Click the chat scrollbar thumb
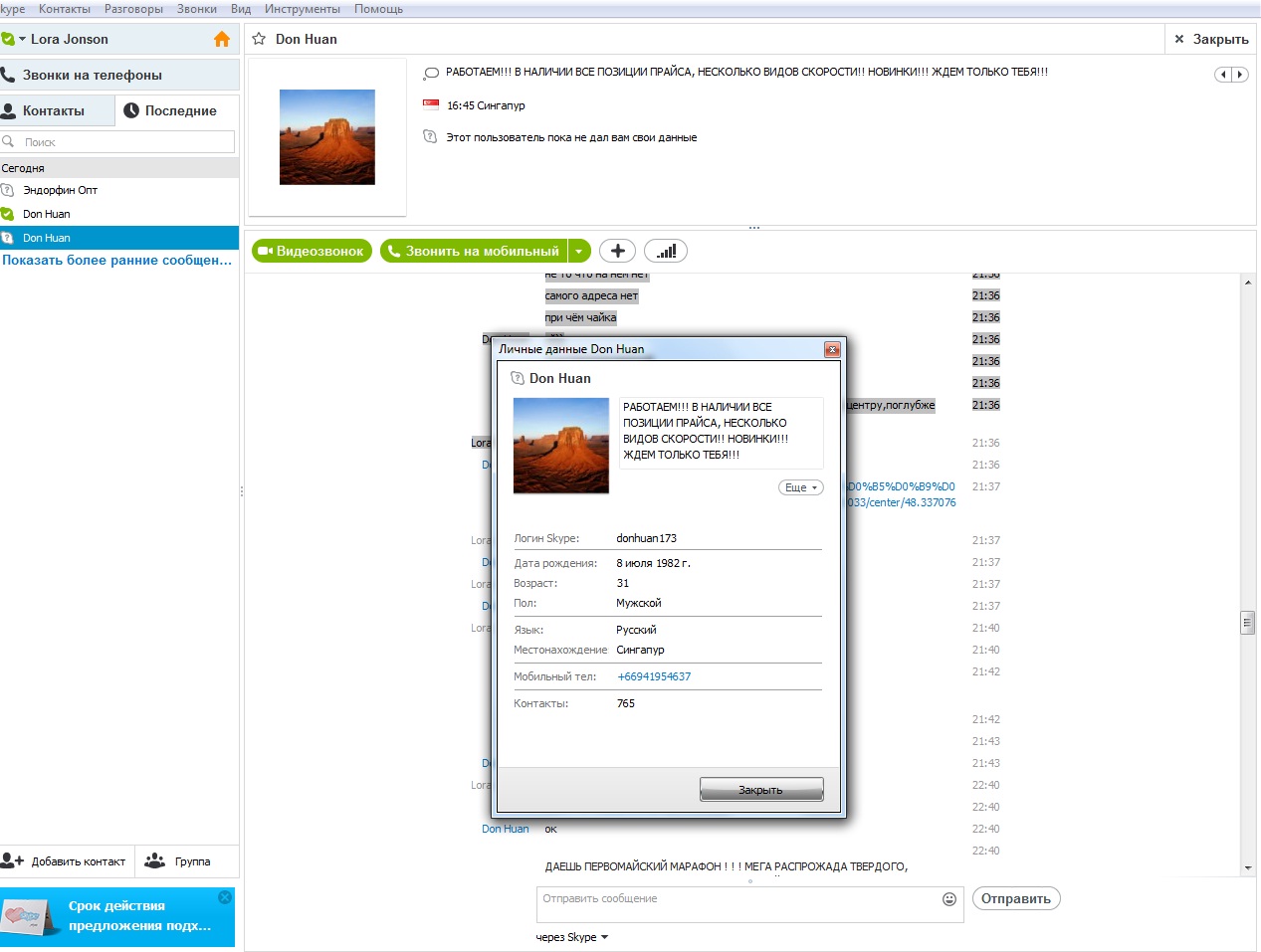The height and width of the screenshot is (952, 1261). point(1247,623)
